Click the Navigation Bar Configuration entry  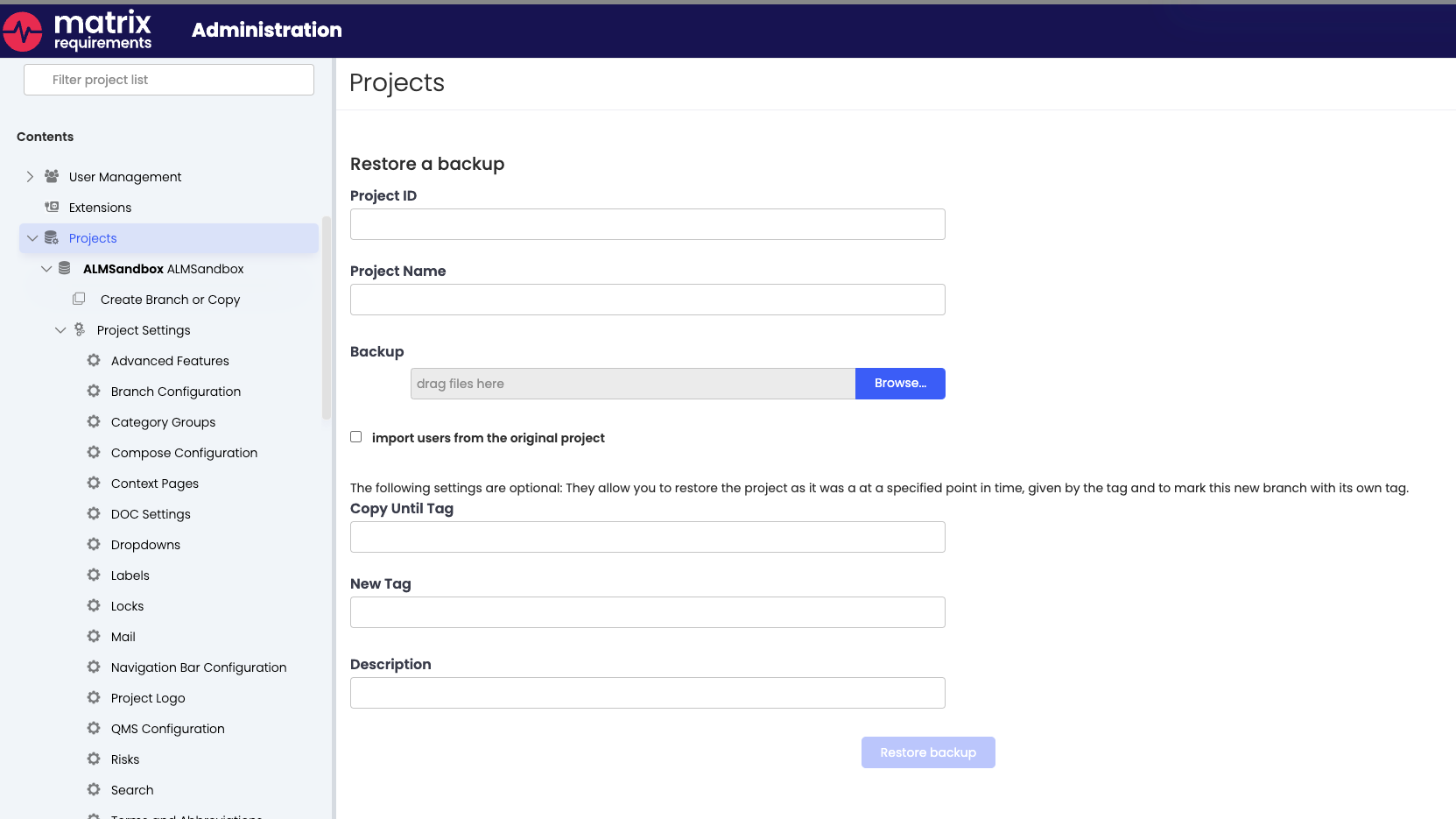[199, 667]
